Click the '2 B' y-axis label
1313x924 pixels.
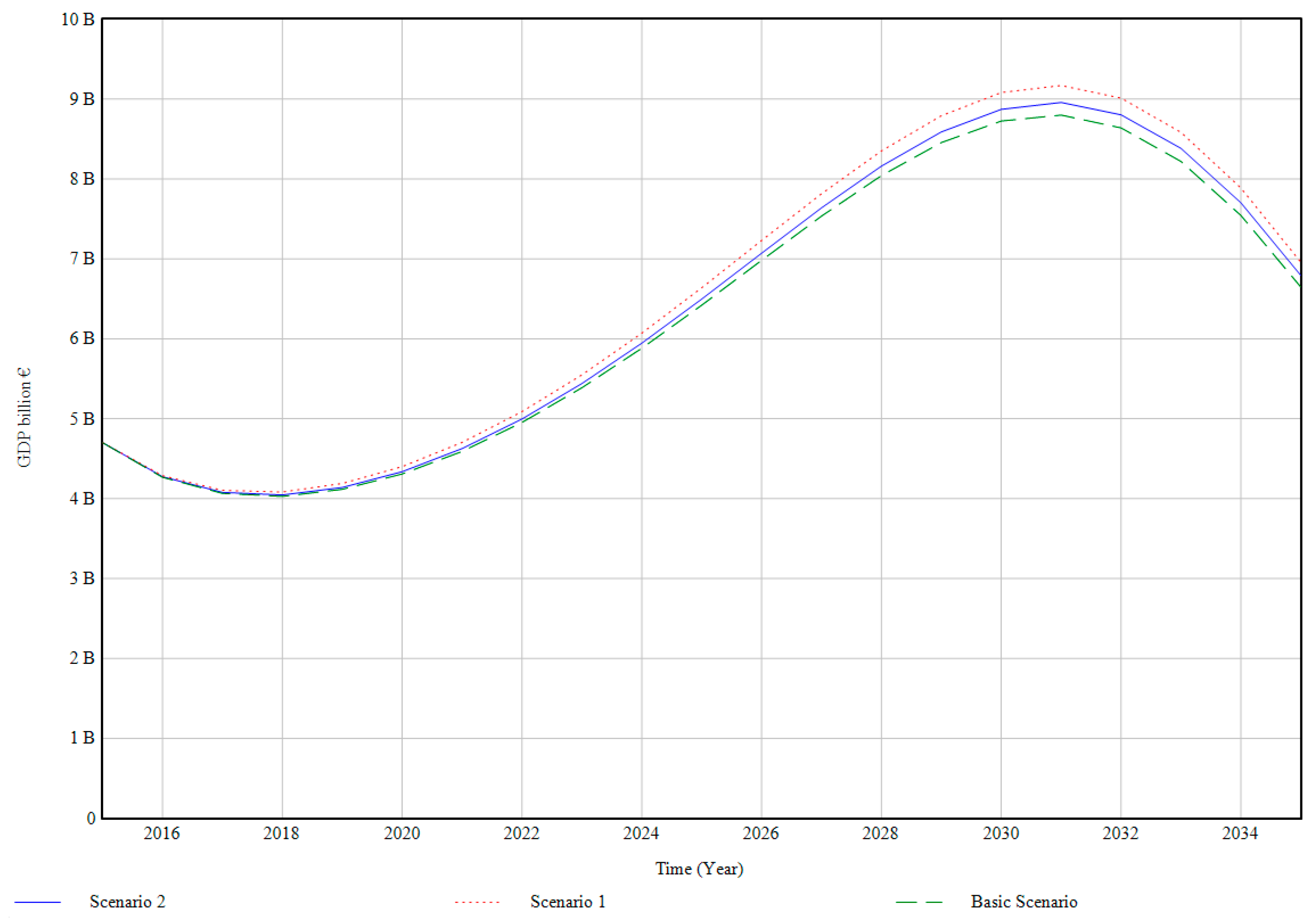point(82,658)
